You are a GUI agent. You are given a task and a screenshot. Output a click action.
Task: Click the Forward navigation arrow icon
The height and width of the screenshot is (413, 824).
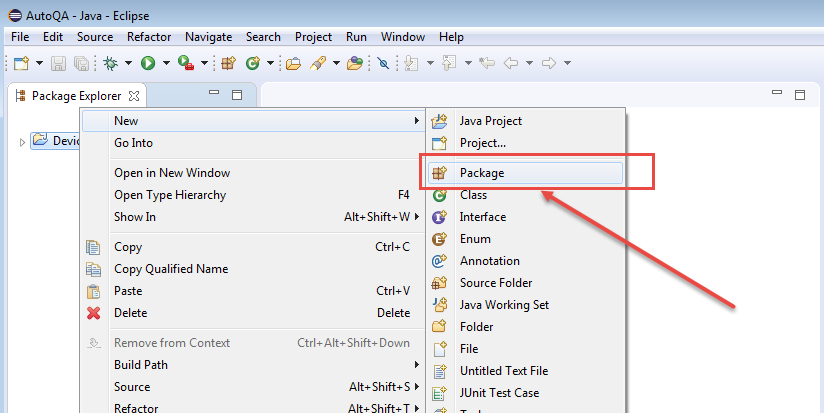pos(549,63)
